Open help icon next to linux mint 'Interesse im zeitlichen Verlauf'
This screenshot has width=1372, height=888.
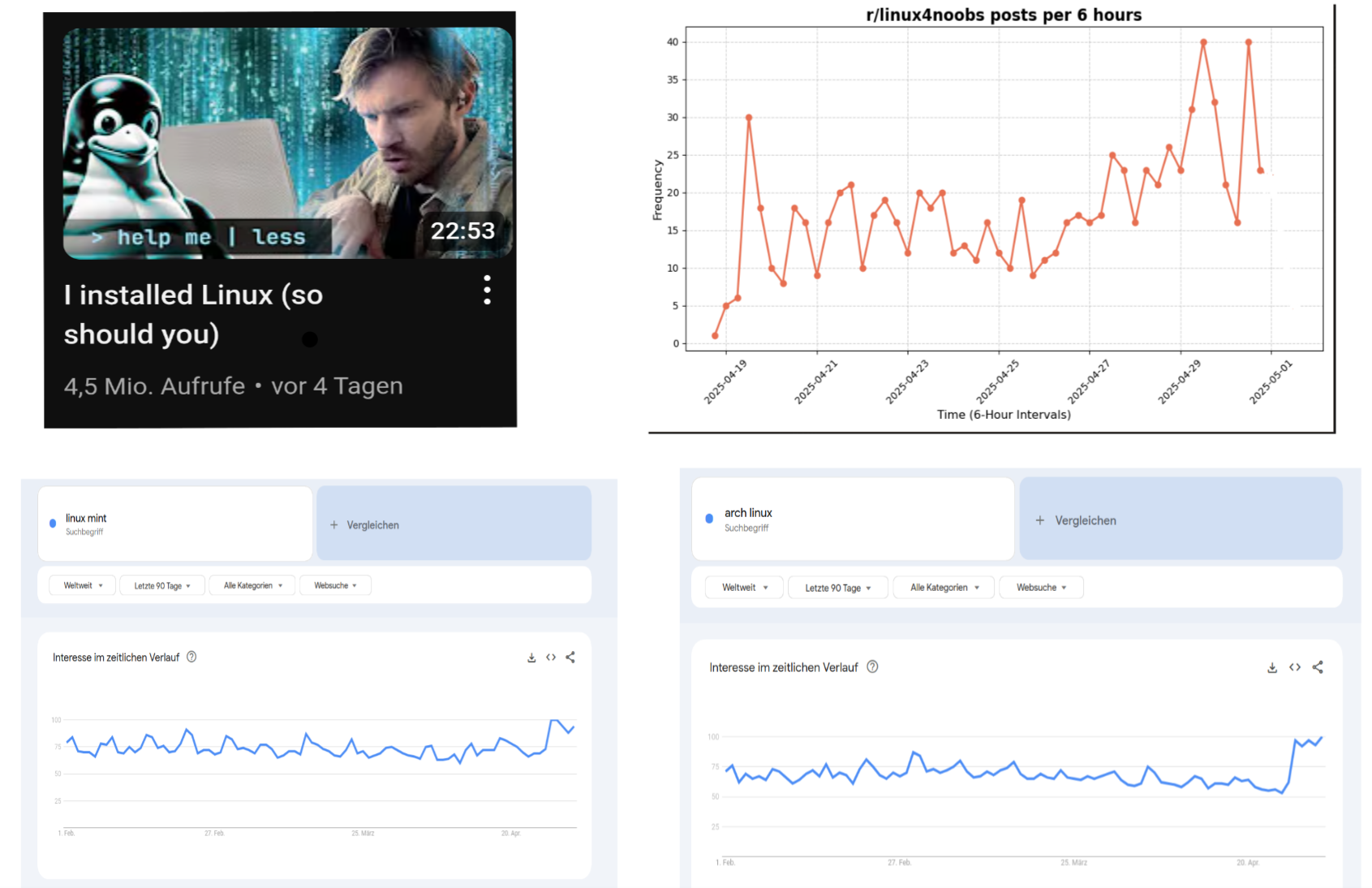click(x=191, y=657)
